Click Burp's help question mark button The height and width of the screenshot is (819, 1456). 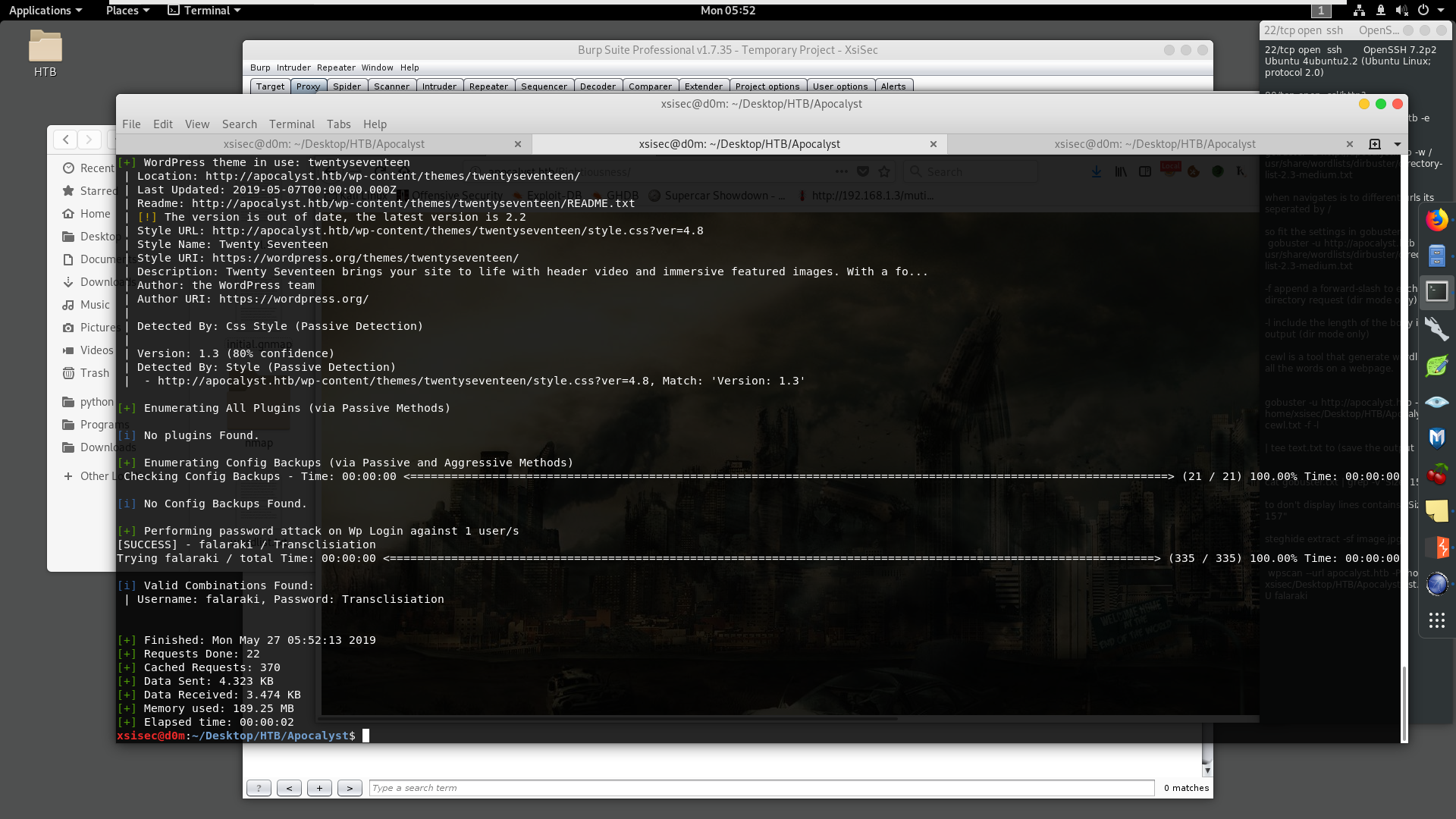point(259,788)
